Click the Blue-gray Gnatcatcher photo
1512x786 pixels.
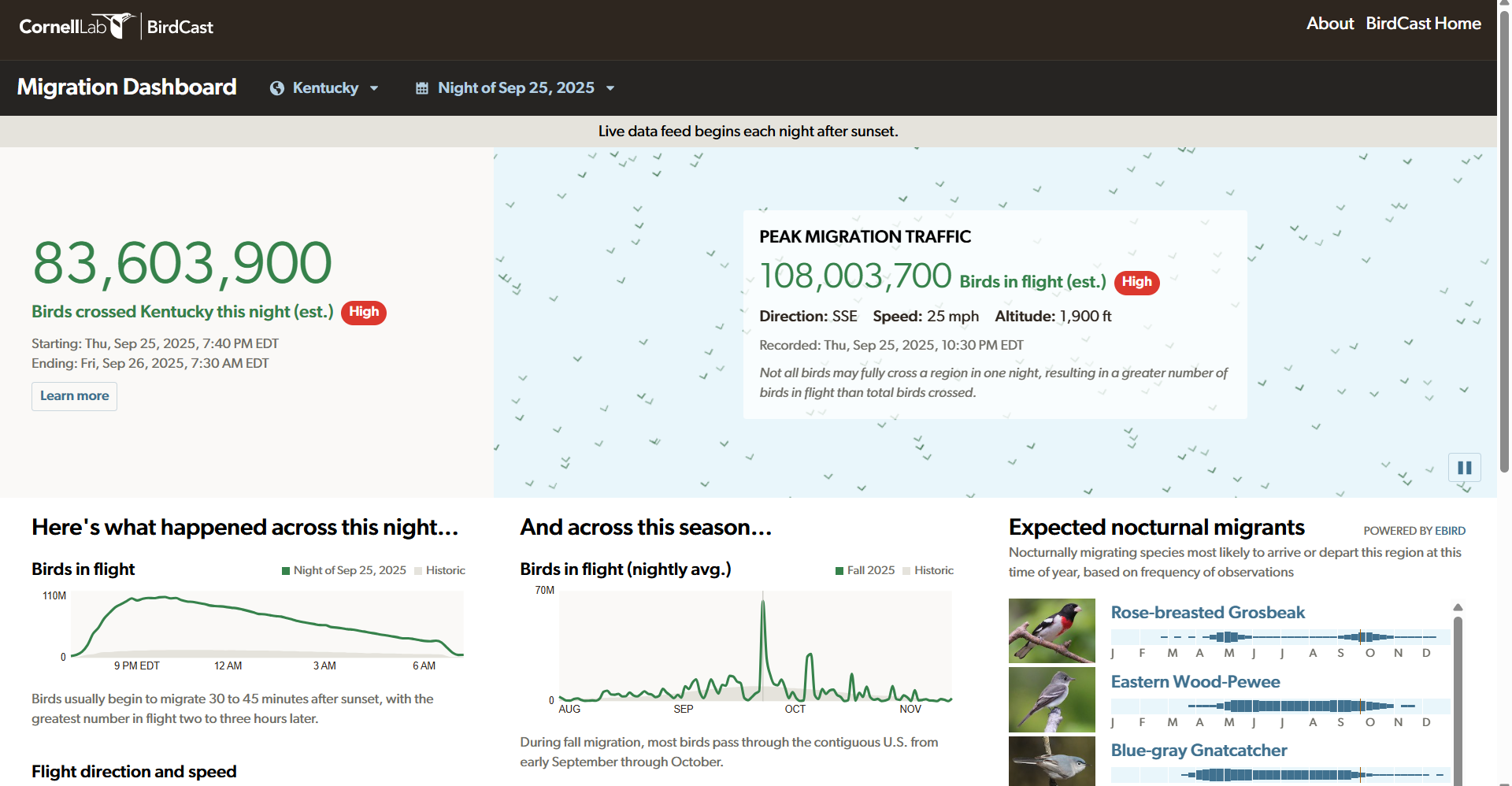1051,762
